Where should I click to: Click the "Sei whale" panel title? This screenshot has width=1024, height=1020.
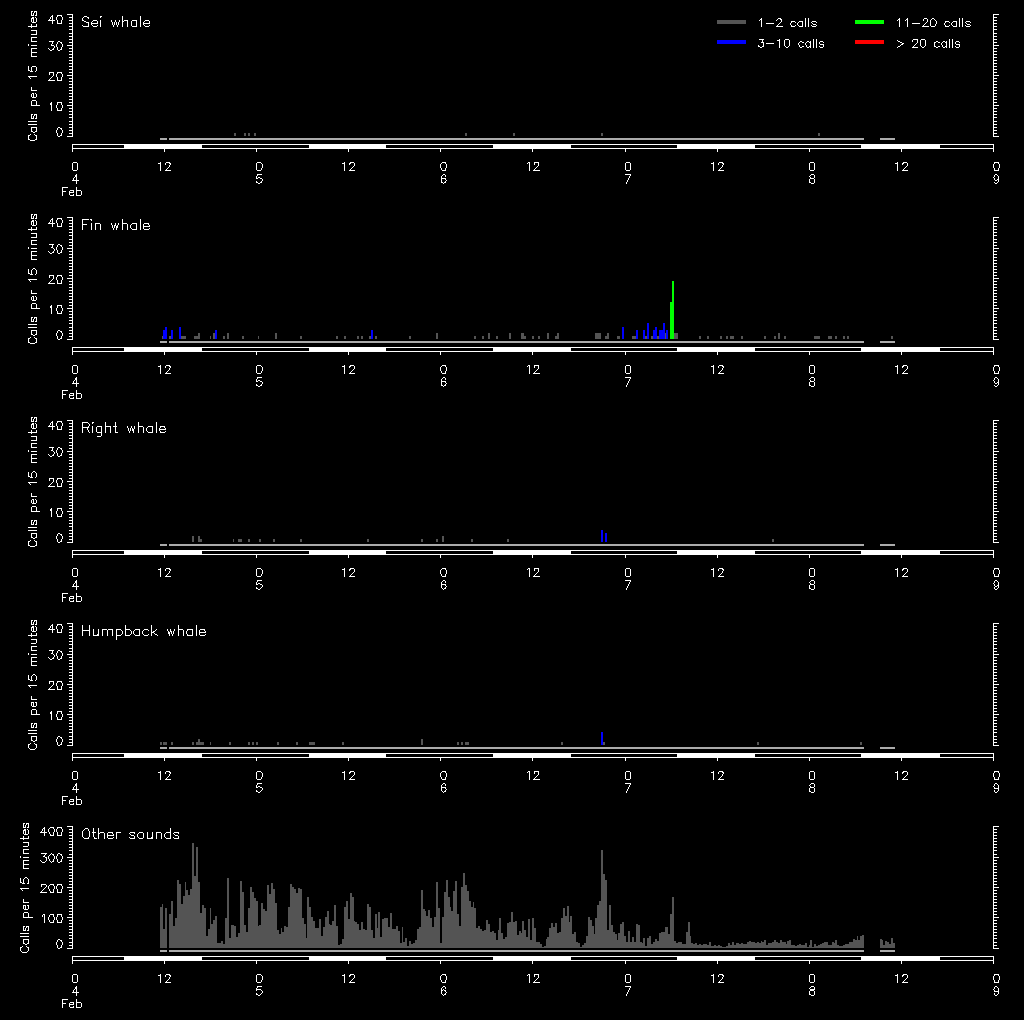[x=116, y=22]
